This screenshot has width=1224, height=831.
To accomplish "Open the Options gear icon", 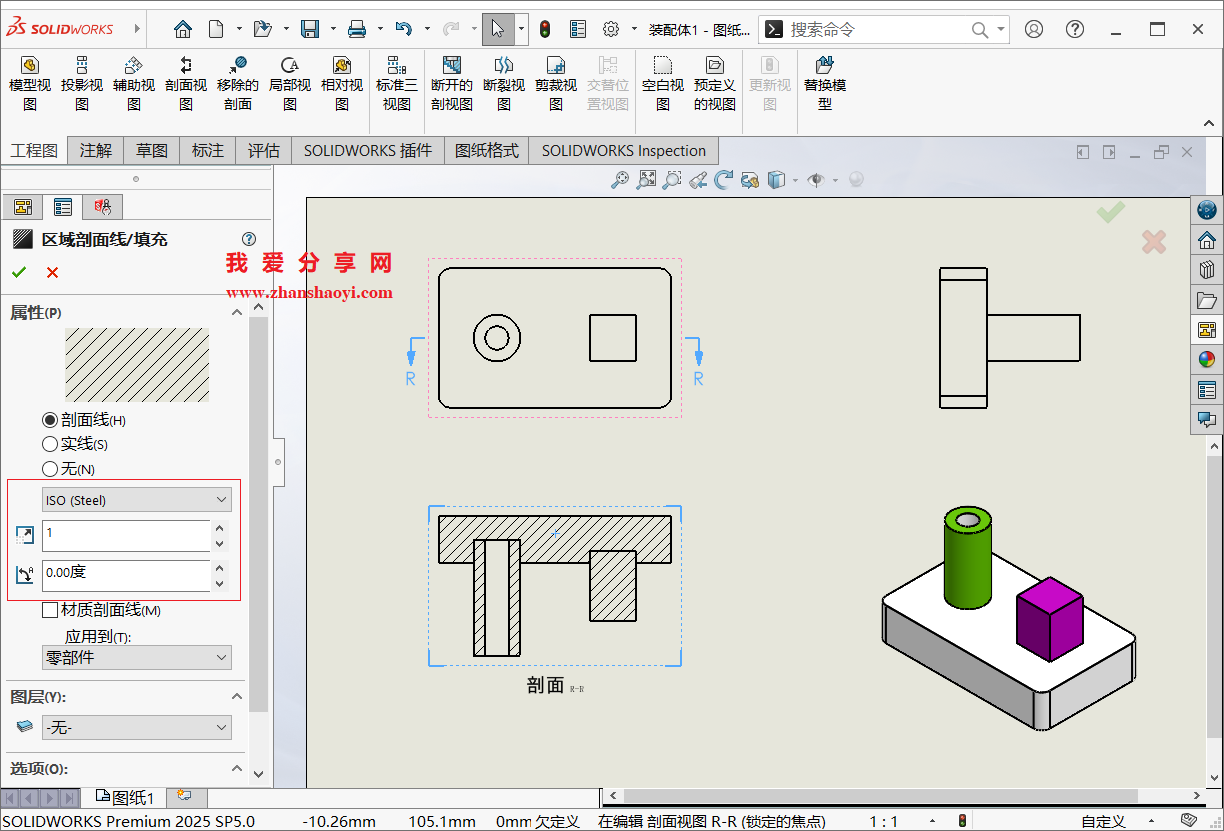I will coord(611,29).
